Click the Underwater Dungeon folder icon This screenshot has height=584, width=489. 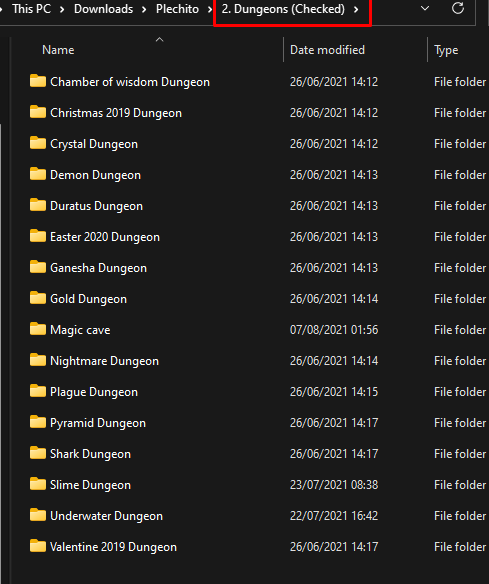point(38,515)
